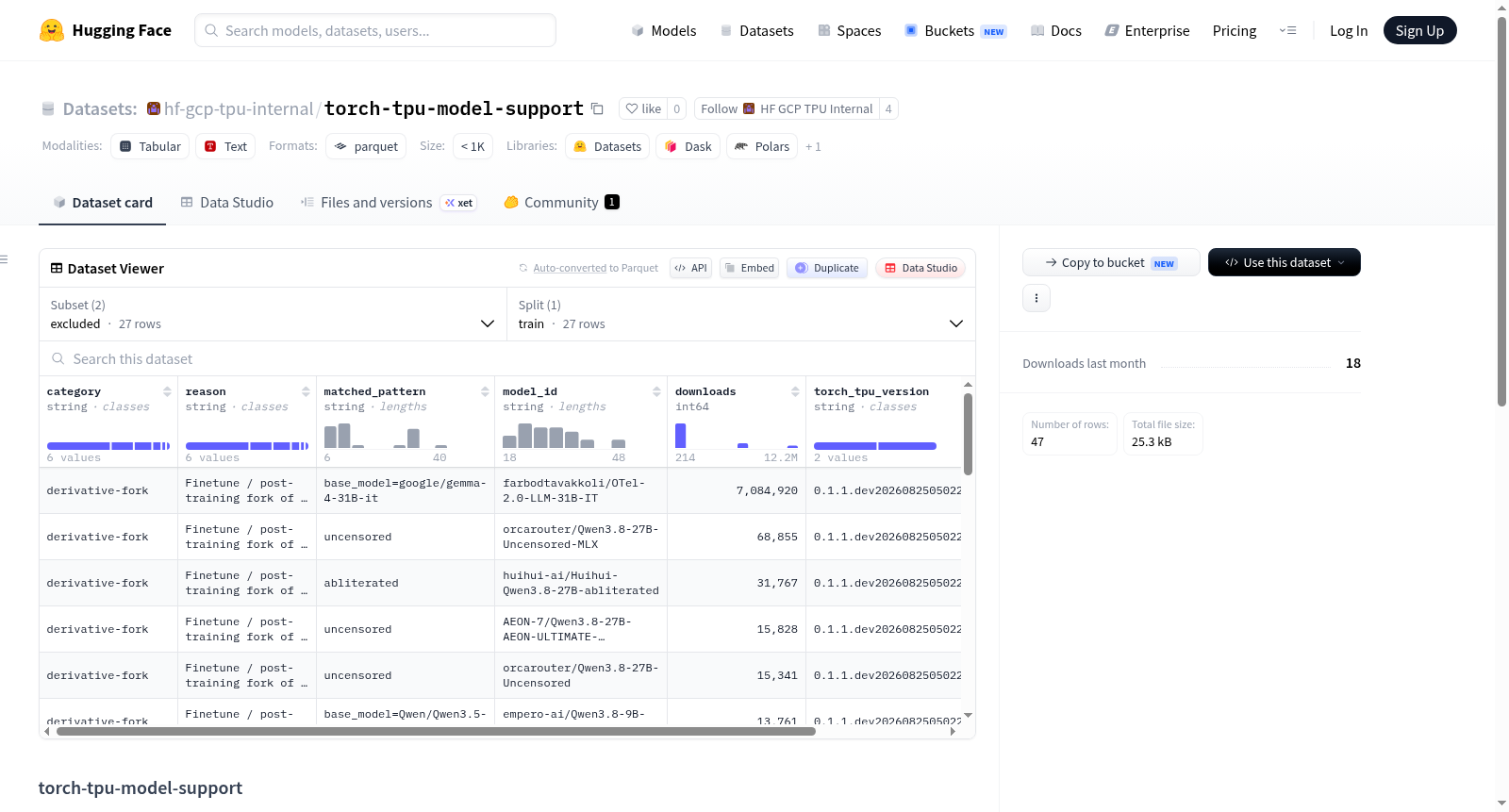Screen dimensions: 1509x812
Task: Click the heart like icon
Action: [x=632, y=108]
